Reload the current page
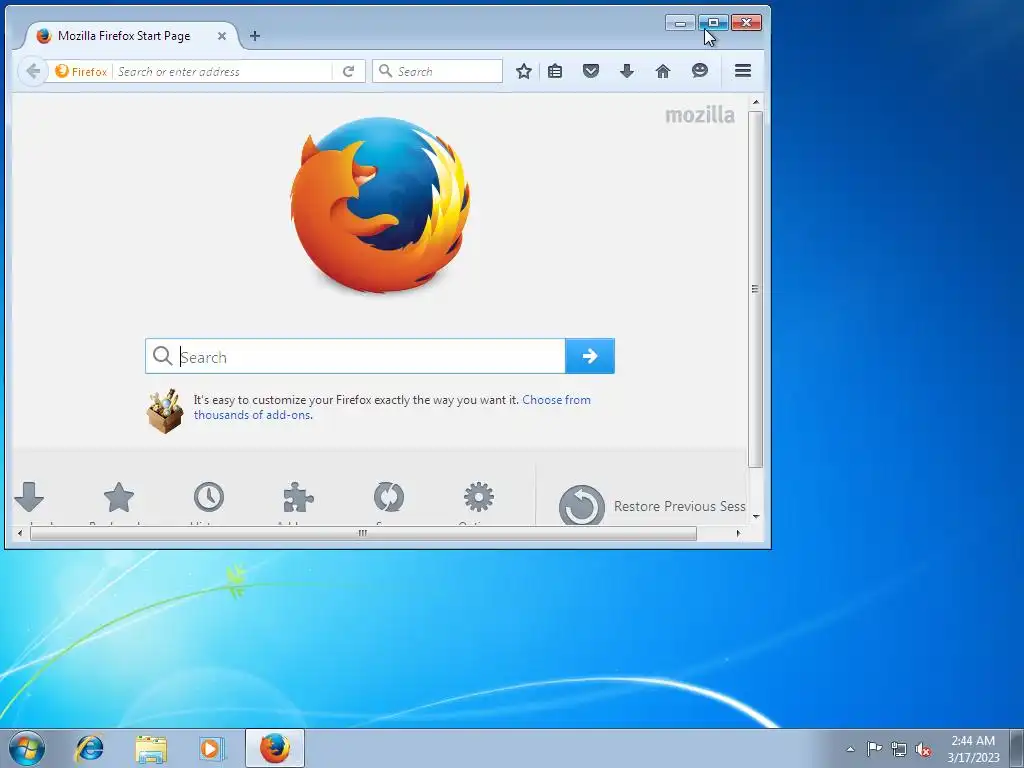This screenshot has width=1024, height=768. pos(349,71)
